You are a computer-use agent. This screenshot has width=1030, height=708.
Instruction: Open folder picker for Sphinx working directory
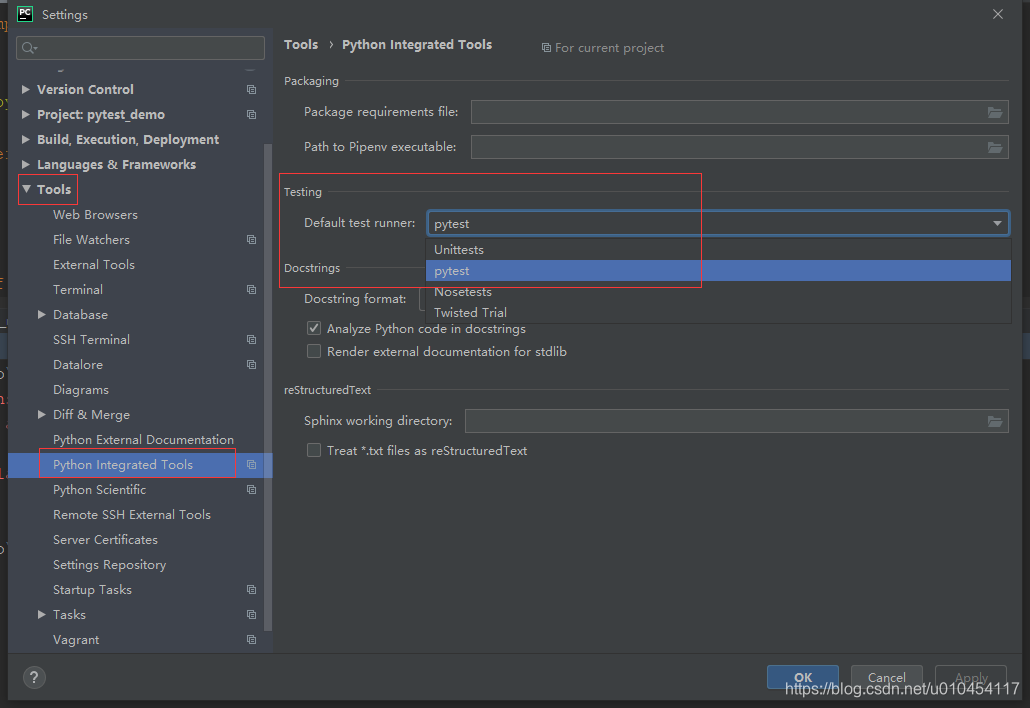(994, 421)
